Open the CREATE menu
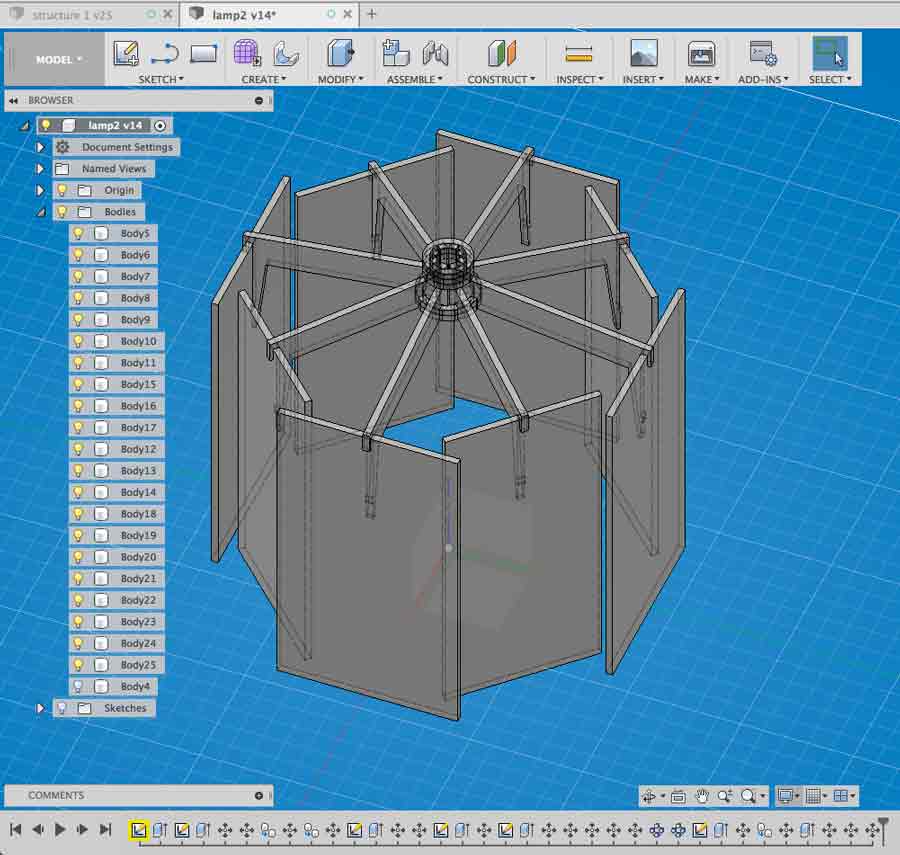Image resolution: width=900 pixels, height=855 pixels. 263,79
